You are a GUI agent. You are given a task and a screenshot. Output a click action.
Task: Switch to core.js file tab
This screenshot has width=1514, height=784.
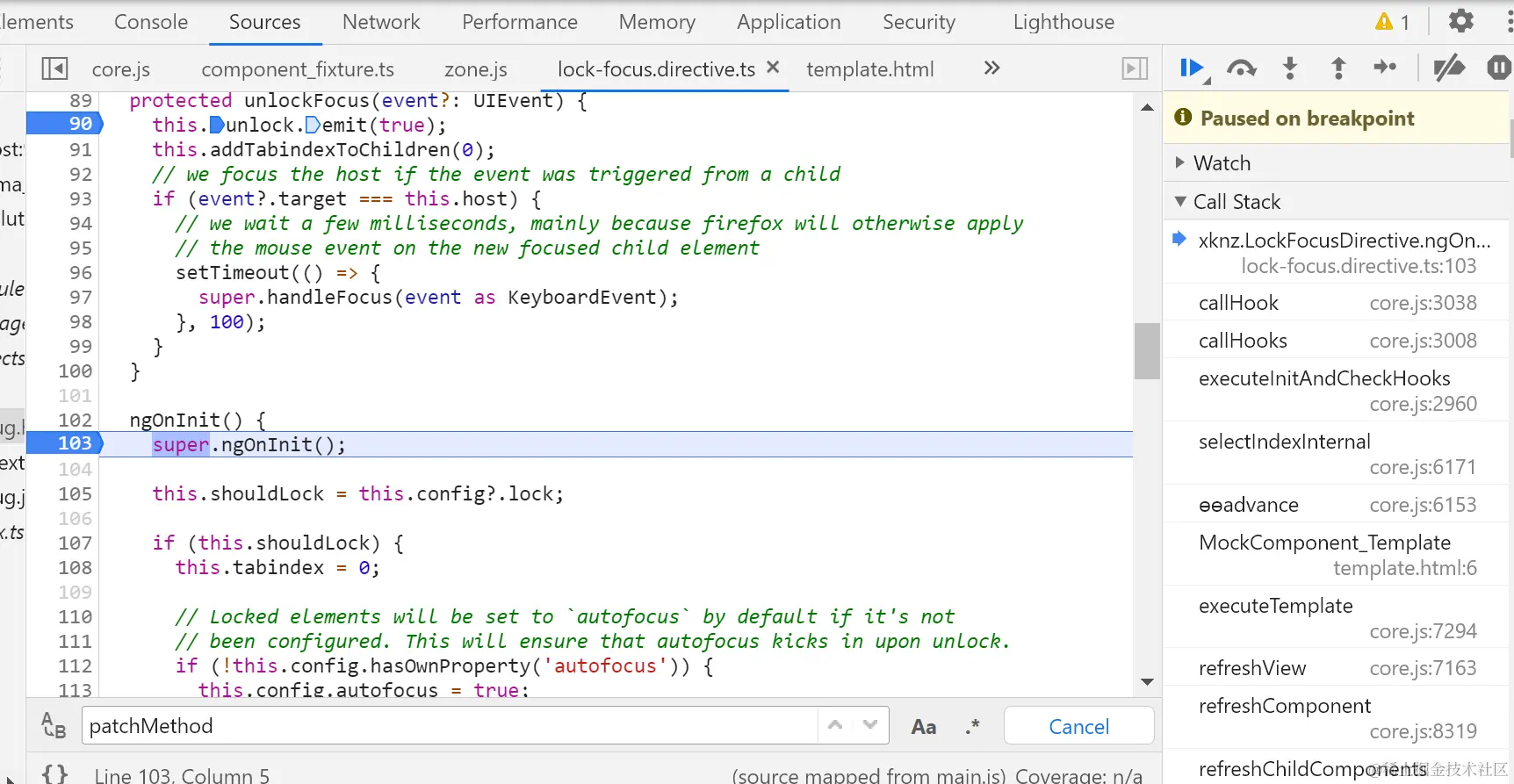click(x=121, y=69)
